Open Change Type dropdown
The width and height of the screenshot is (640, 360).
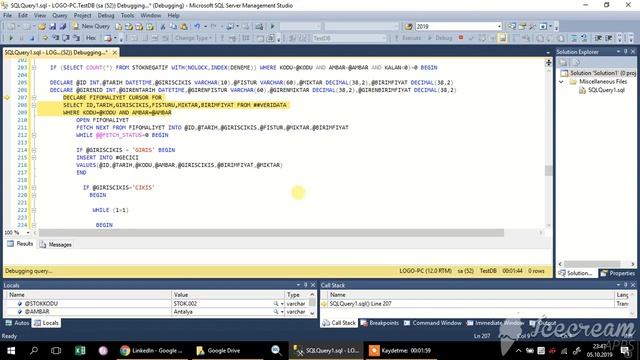click(193, 38)
